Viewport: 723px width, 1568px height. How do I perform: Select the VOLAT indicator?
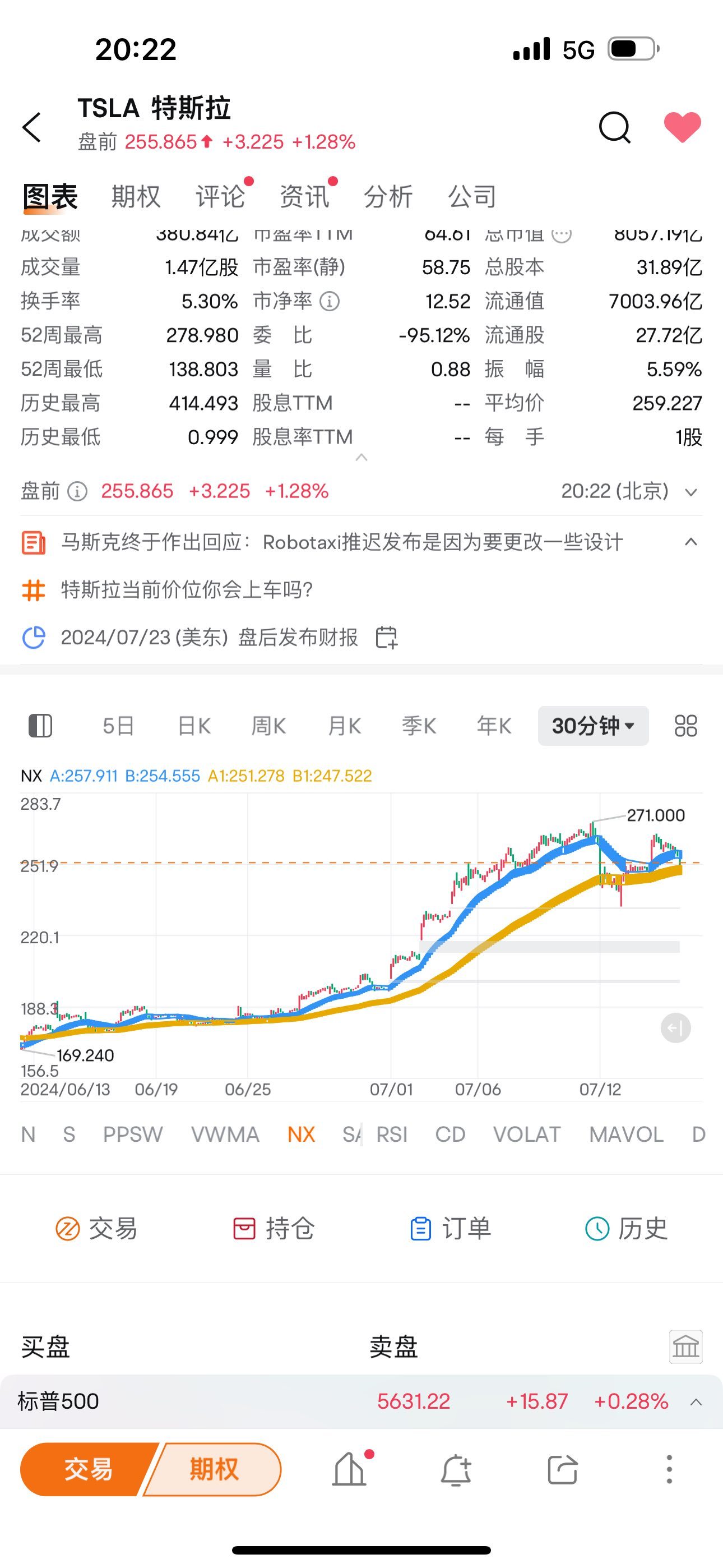[x=527, y=1134]
